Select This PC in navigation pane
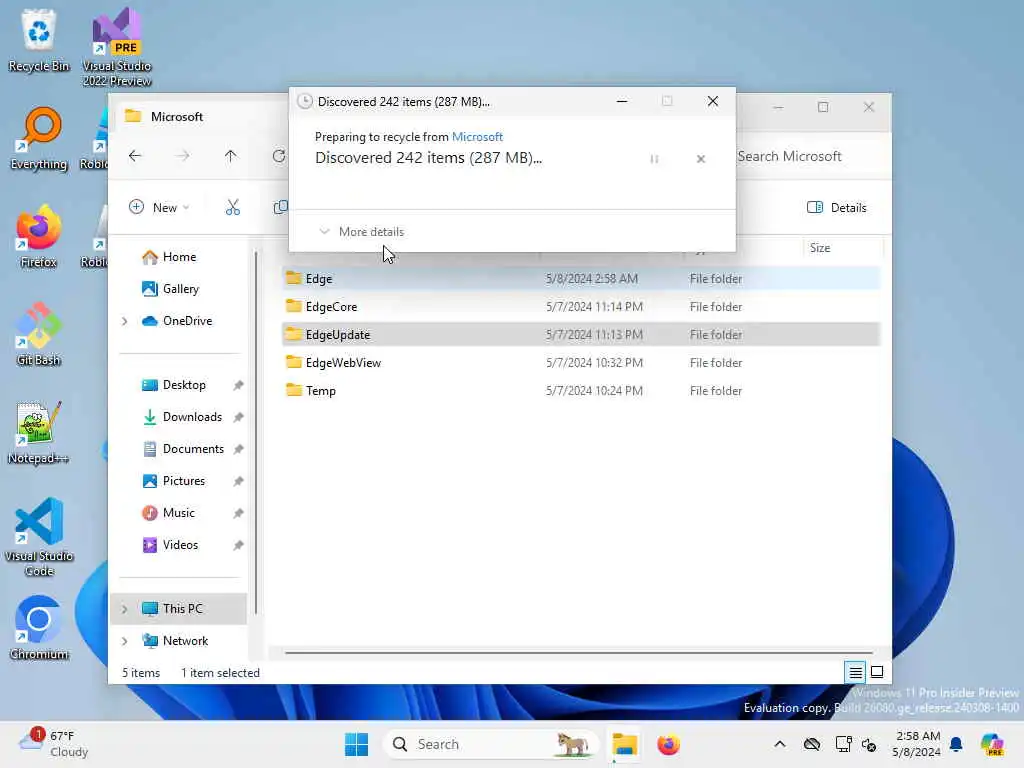 tap(180, 609)
